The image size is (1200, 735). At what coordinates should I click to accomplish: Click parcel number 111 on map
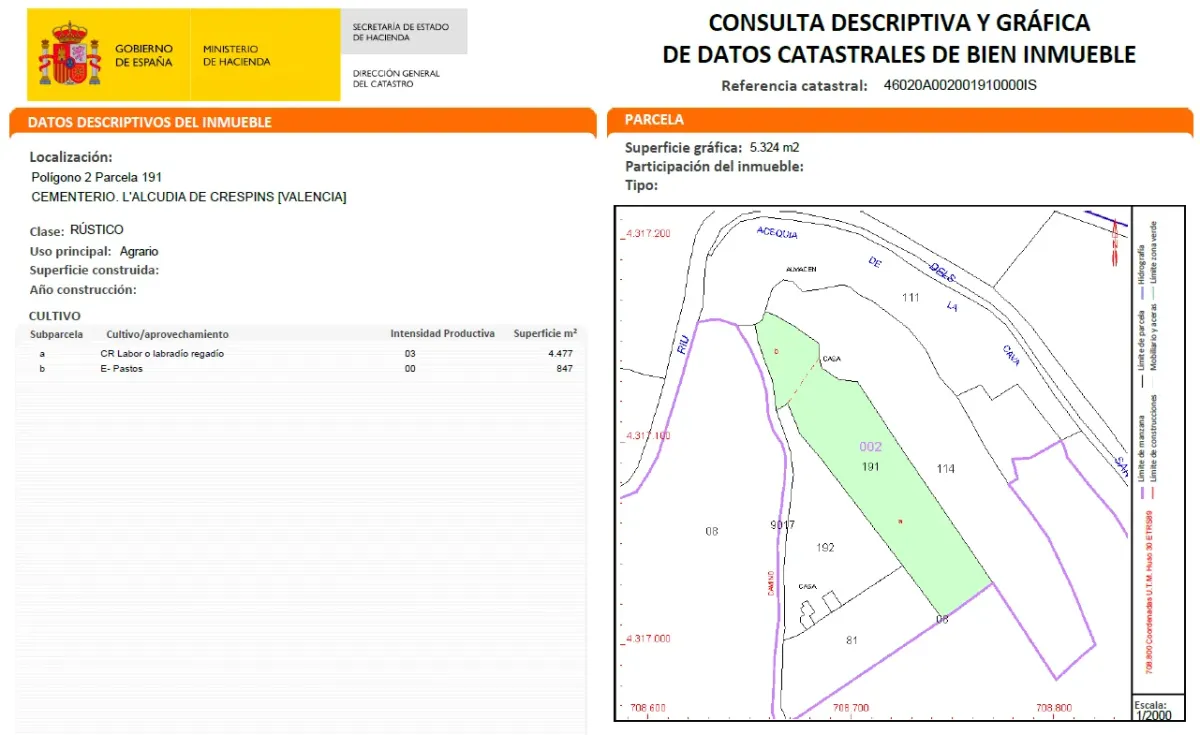click(x=910, y=298)
